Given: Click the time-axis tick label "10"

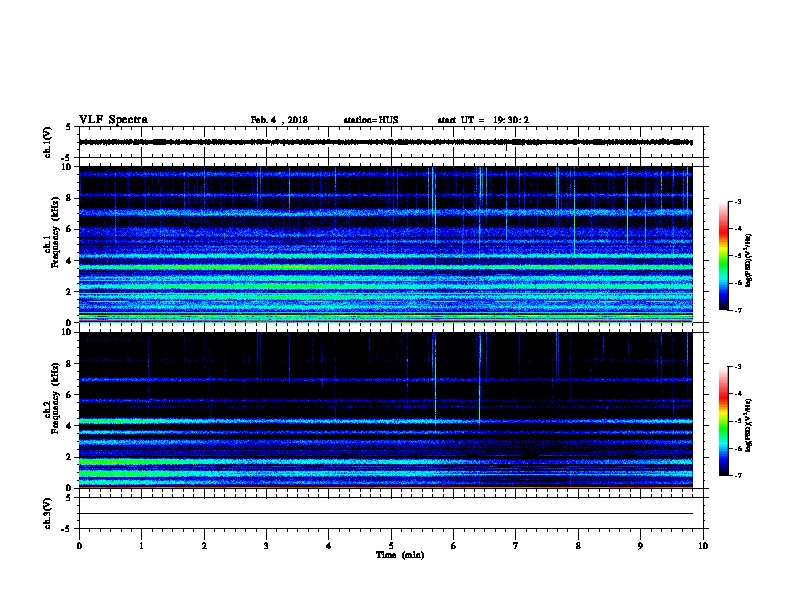Looking at the screenshot, I should (x=703, y=546).
